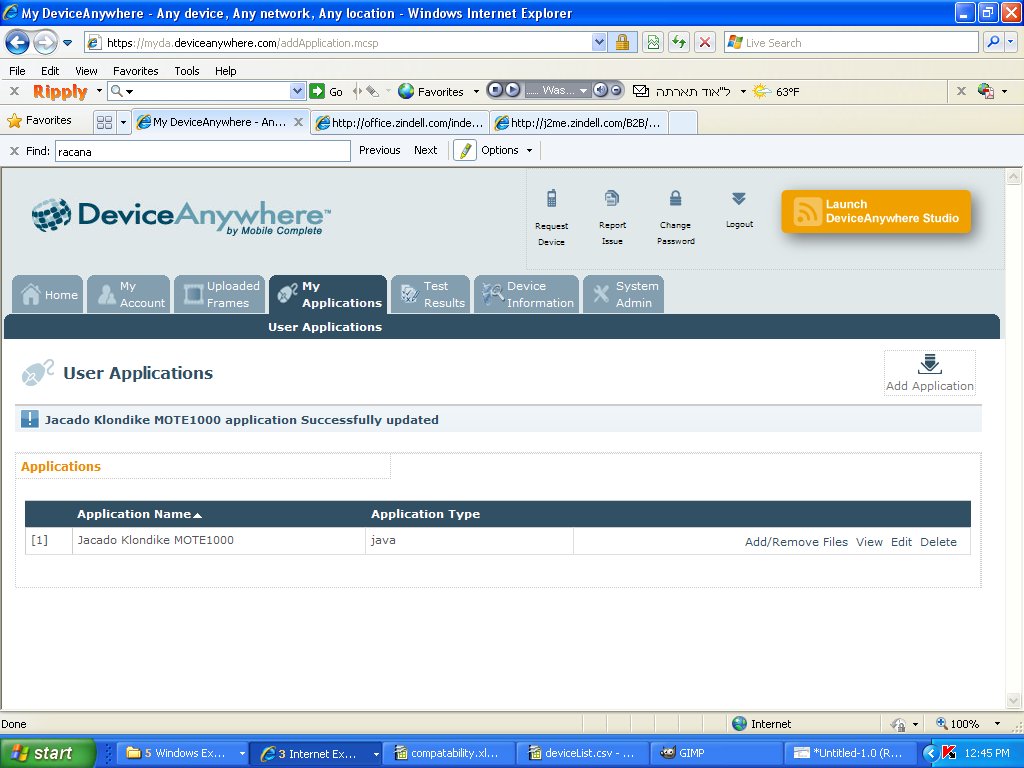The image size is (1024, 768).
Task: Click the Find bar Previous button
Action: (x=379, y=150)
